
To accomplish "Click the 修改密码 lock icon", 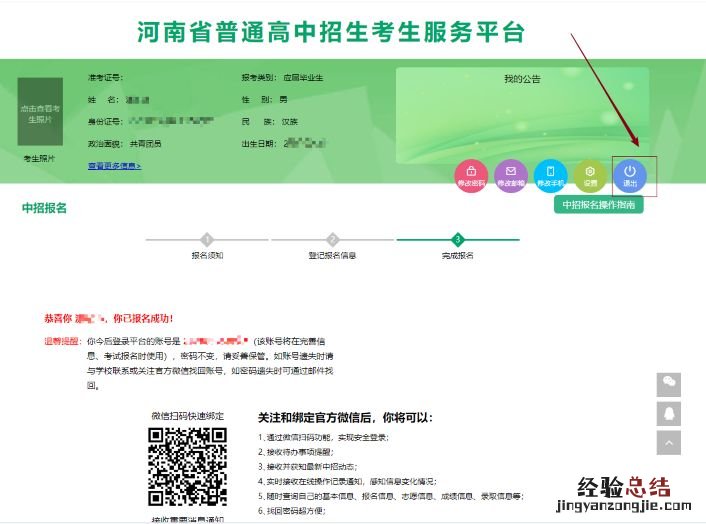I will (471, 176).
